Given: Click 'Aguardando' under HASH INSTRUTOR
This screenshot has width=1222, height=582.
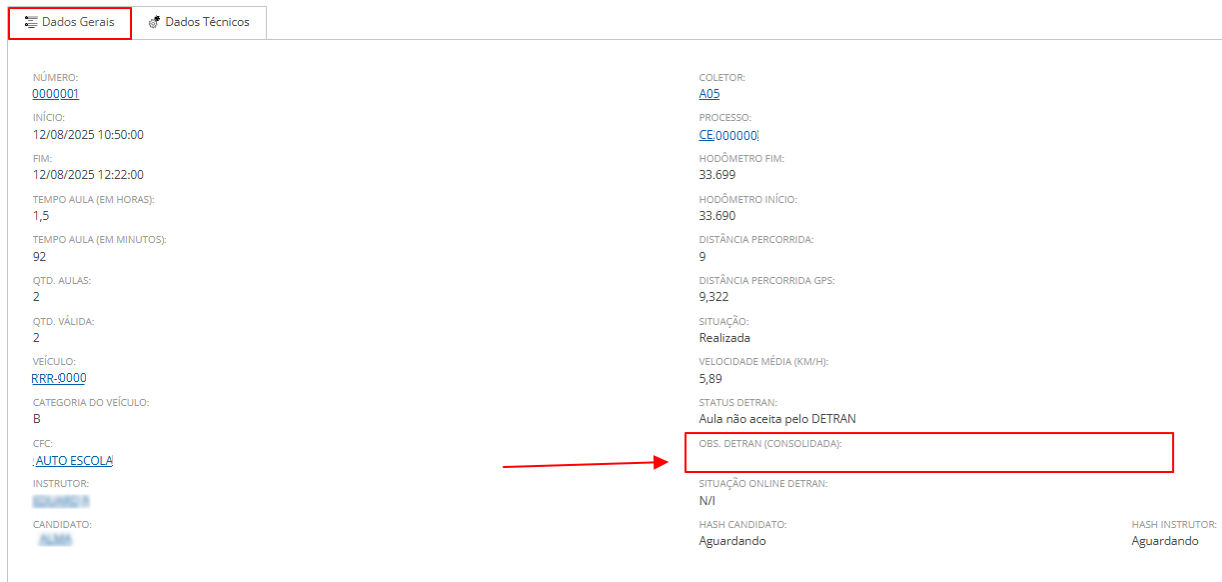Looking at the screenshot, I should (x=1164, y=541).
